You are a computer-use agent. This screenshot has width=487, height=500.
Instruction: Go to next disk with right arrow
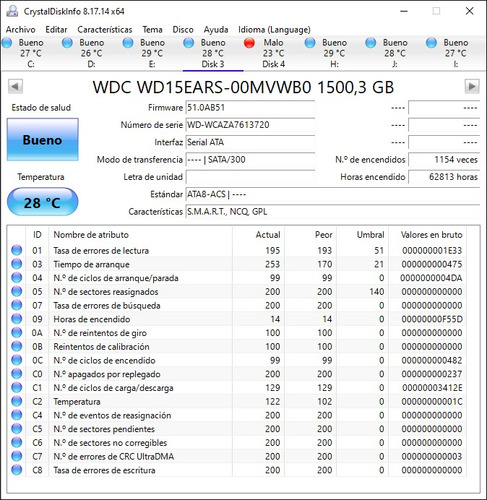[x=472, y=87]
